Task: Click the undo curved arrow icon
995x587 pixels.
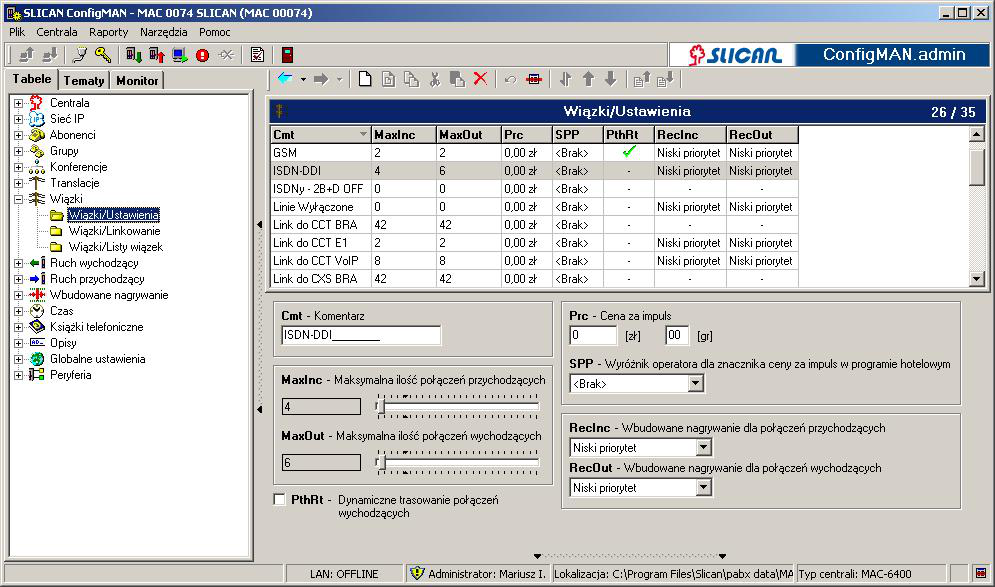Action: (x=510, y=79)
